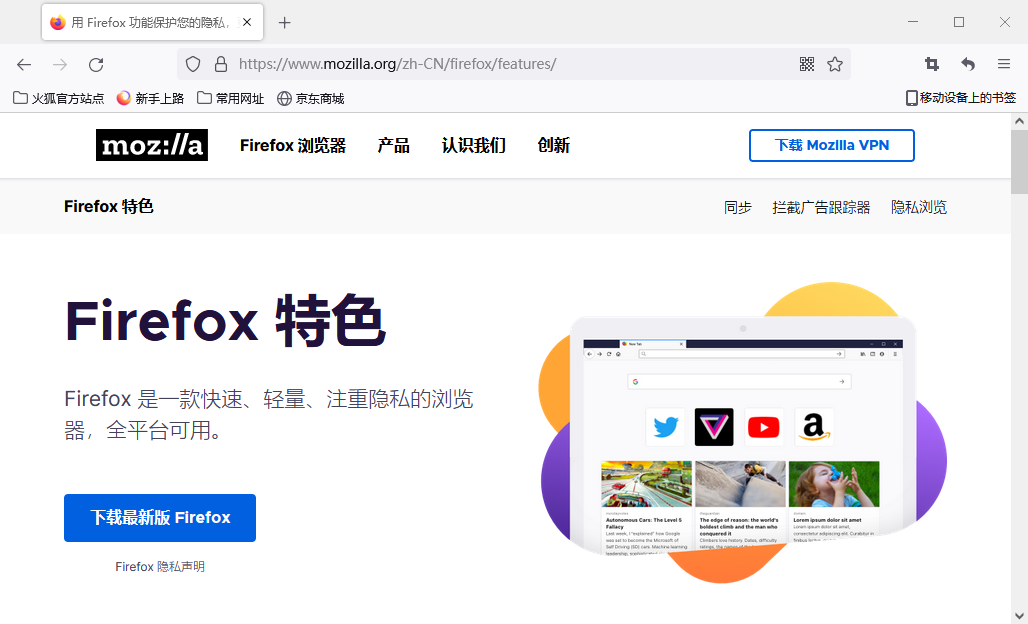Click the page scrollbar down arrow
Viewport: 1028px width, 624px height.
[1019, 615]
